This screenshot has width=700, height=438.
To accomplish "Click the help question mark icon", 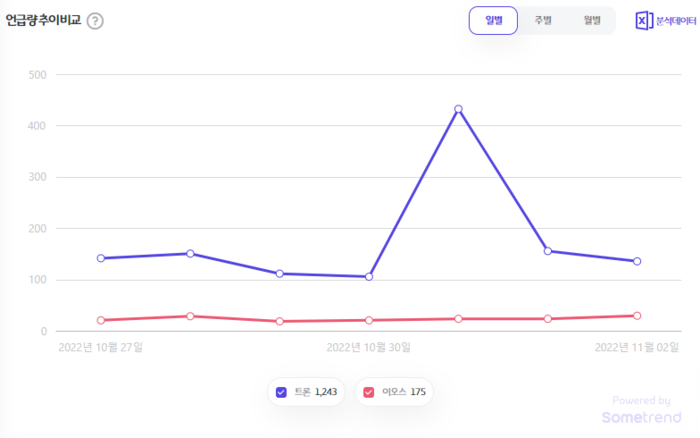I will pyautogui.click(x=95, y=21).
